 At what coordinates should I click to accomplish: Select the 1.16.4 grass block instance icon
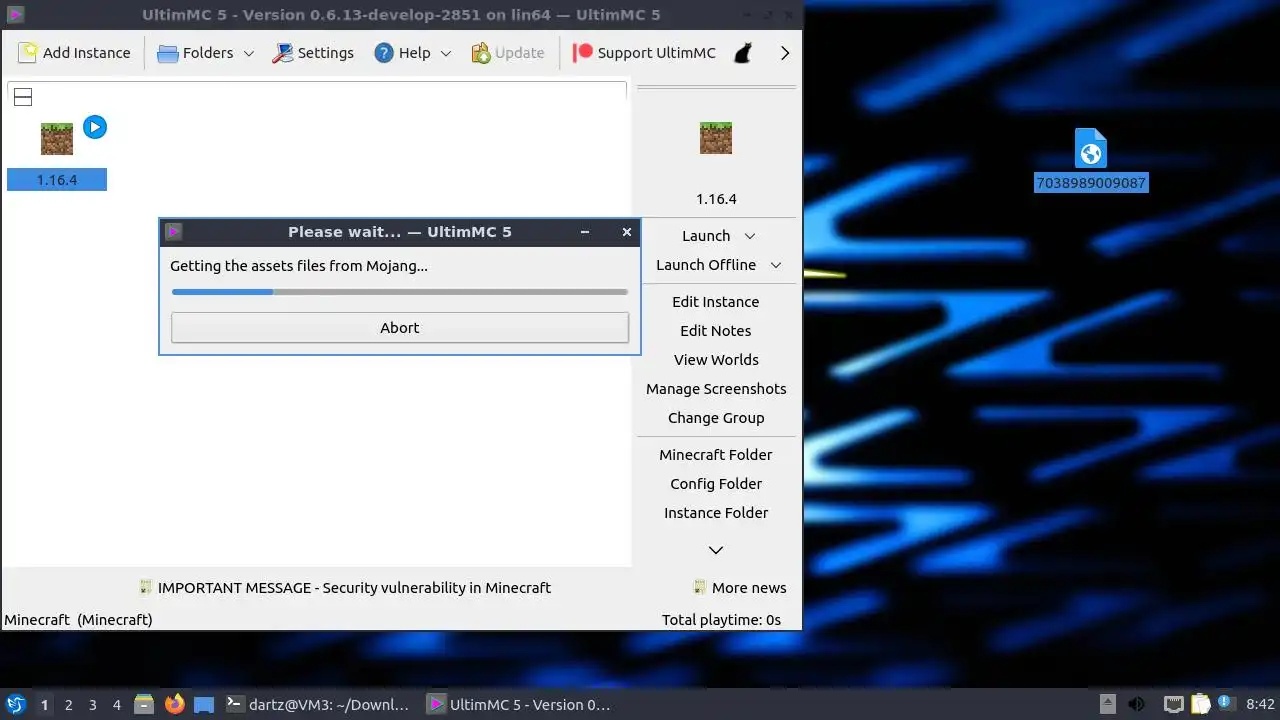pyautogui.click(x=57, y=138)
